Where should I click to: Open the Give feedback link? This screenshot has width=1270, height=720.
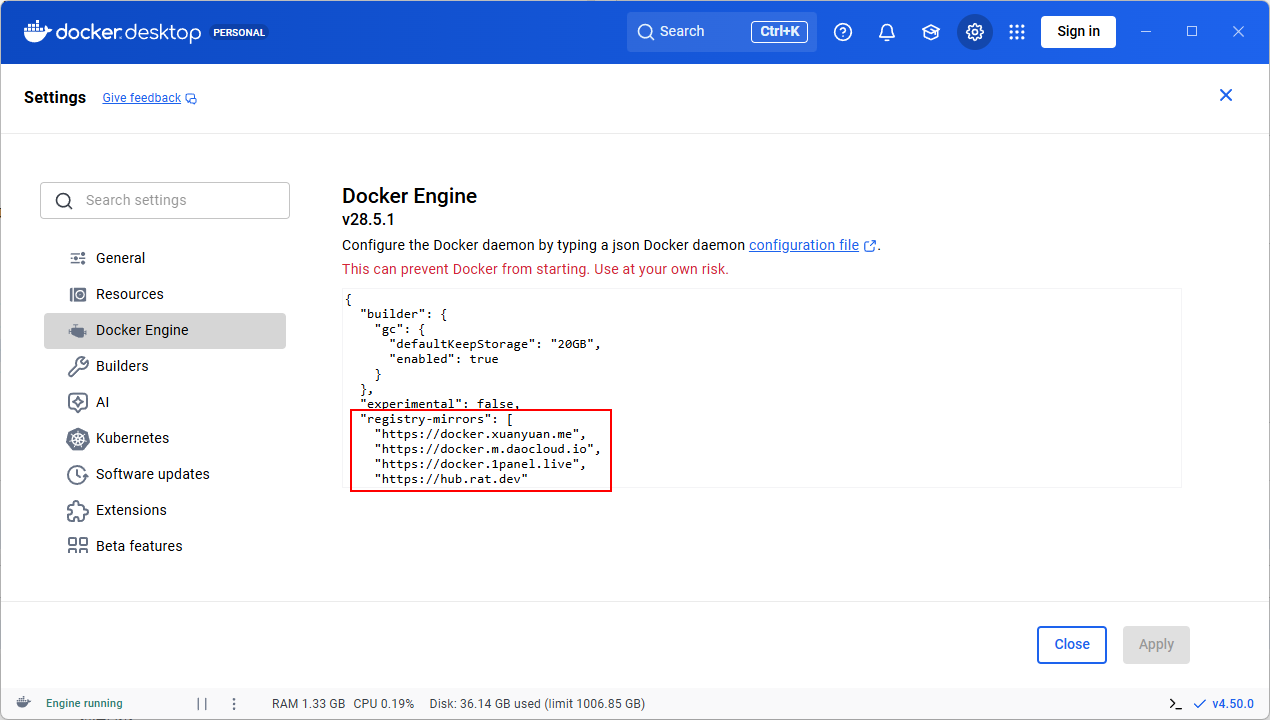(x=142, y=98)
